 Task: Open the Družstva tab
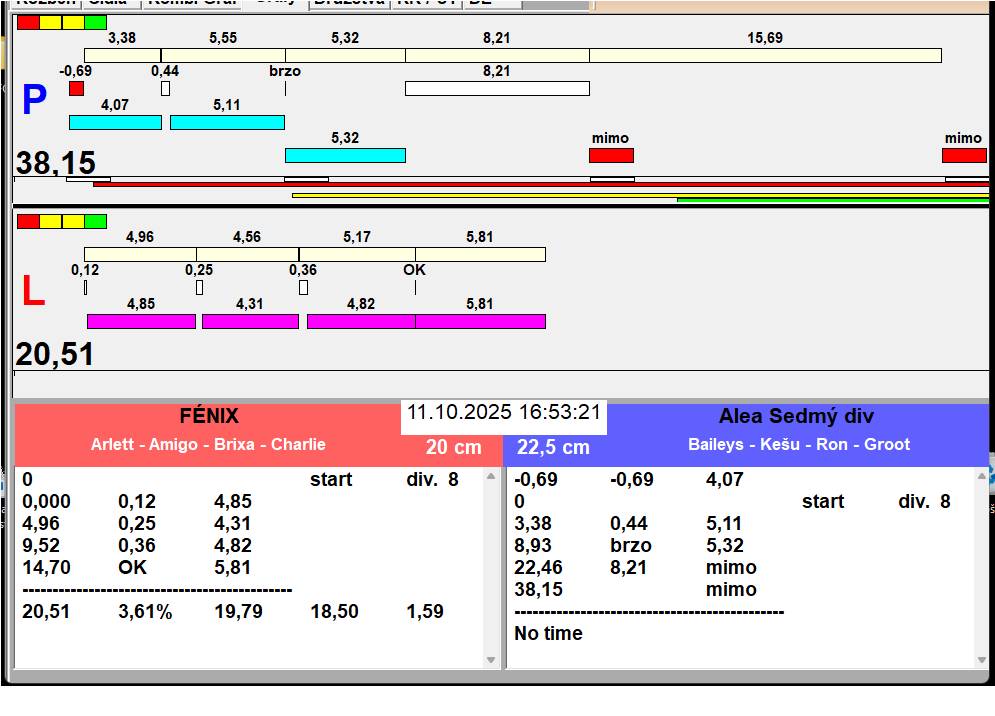coord(348,3)
